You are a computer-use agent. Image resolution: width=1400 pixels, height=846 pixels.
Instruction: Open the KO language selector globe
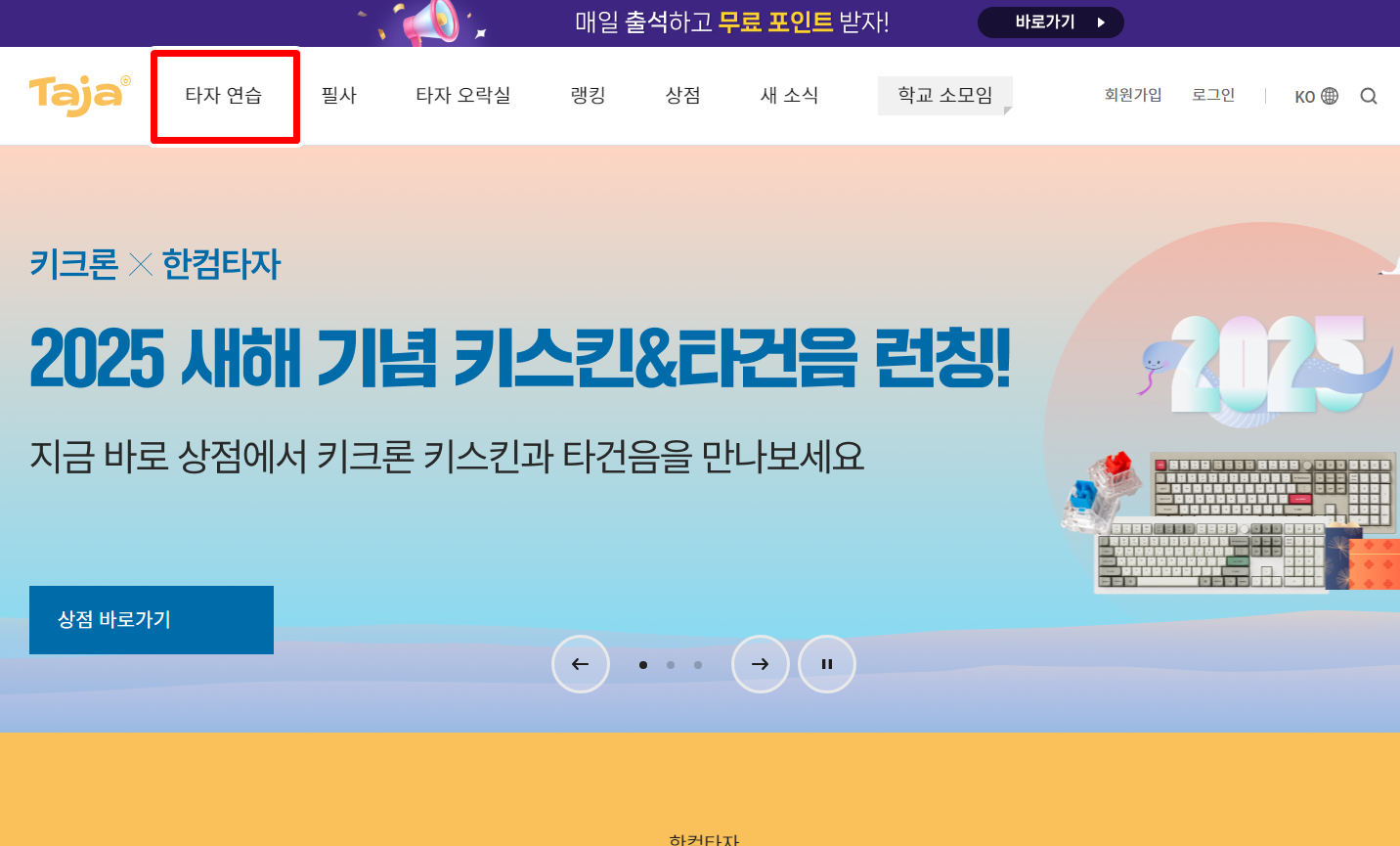point(1316,96)
